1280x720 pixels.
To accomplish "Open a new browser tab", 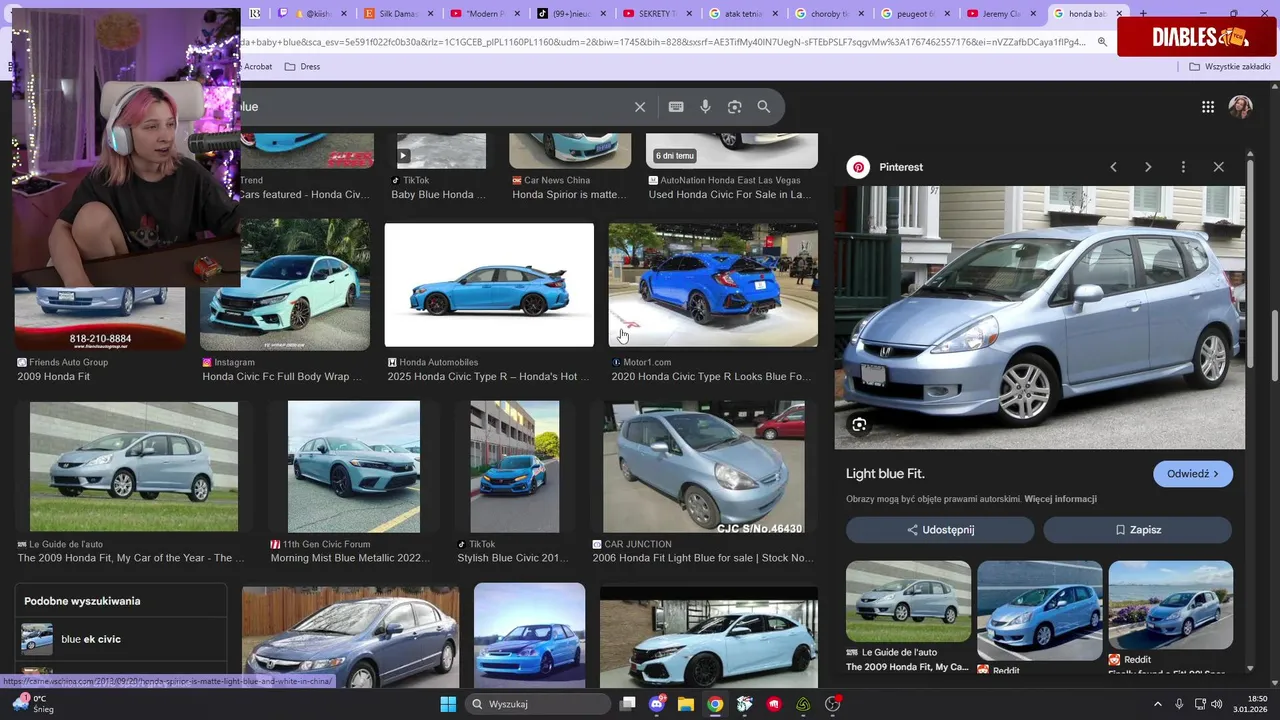I will 1143,14.
